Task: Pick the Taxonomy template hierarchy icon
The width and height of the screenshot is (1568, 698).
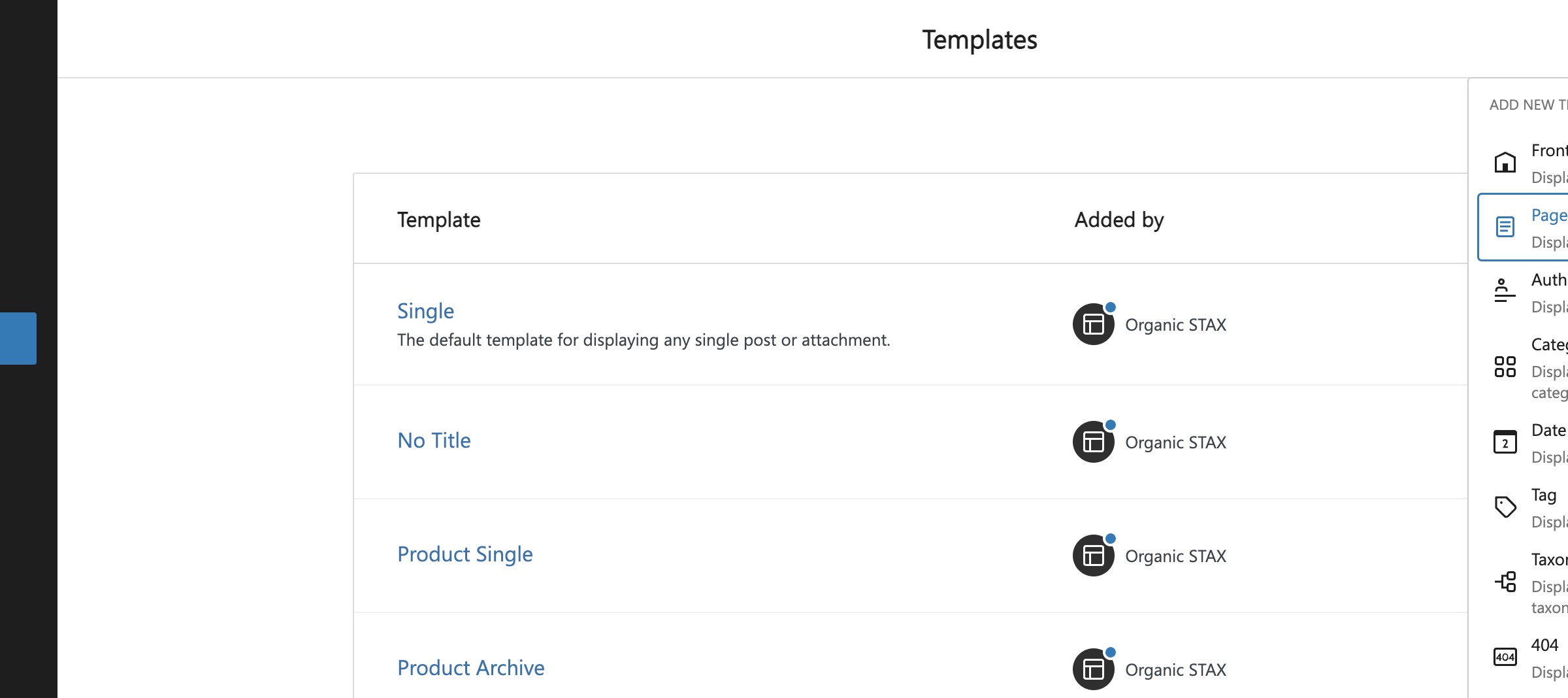Action: (x=1505, y=582)
